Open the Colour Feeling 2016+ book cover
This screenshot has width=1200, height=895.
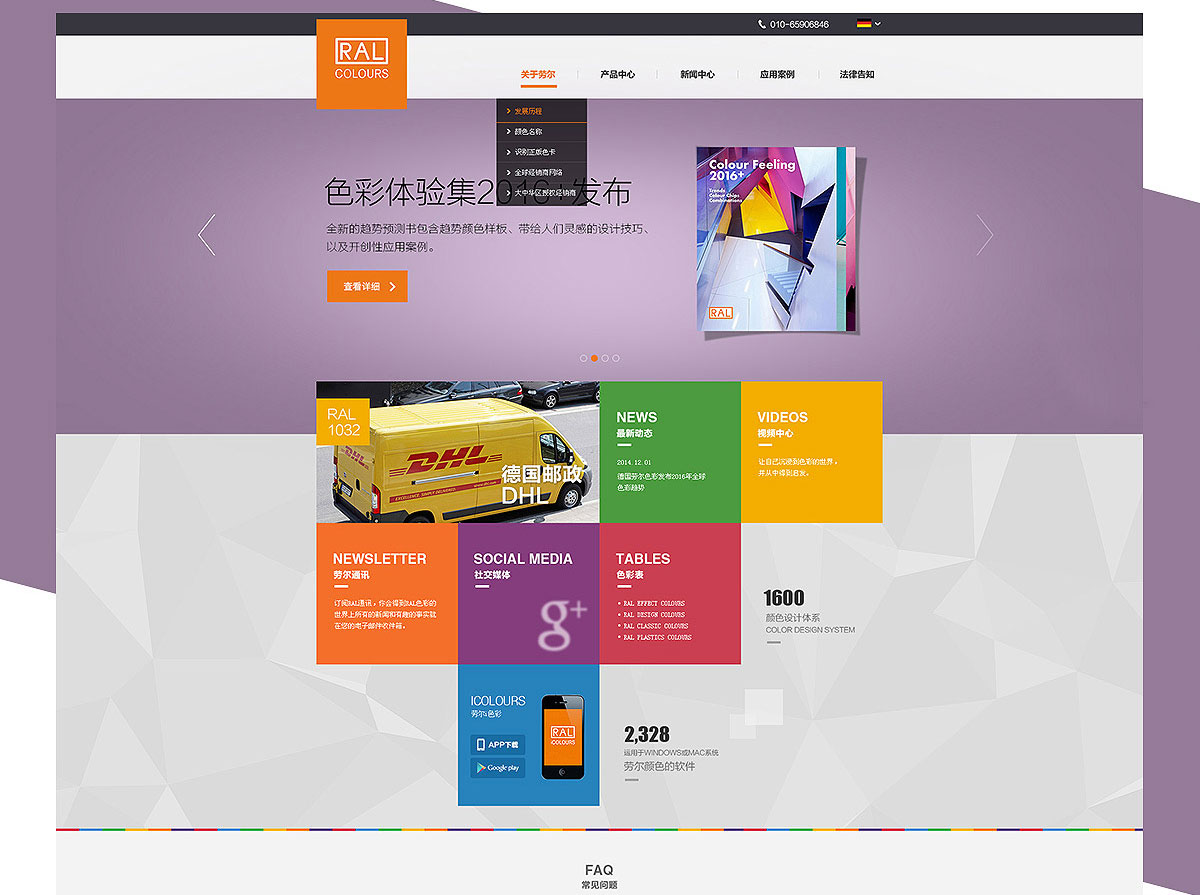[x=776, y=238]
